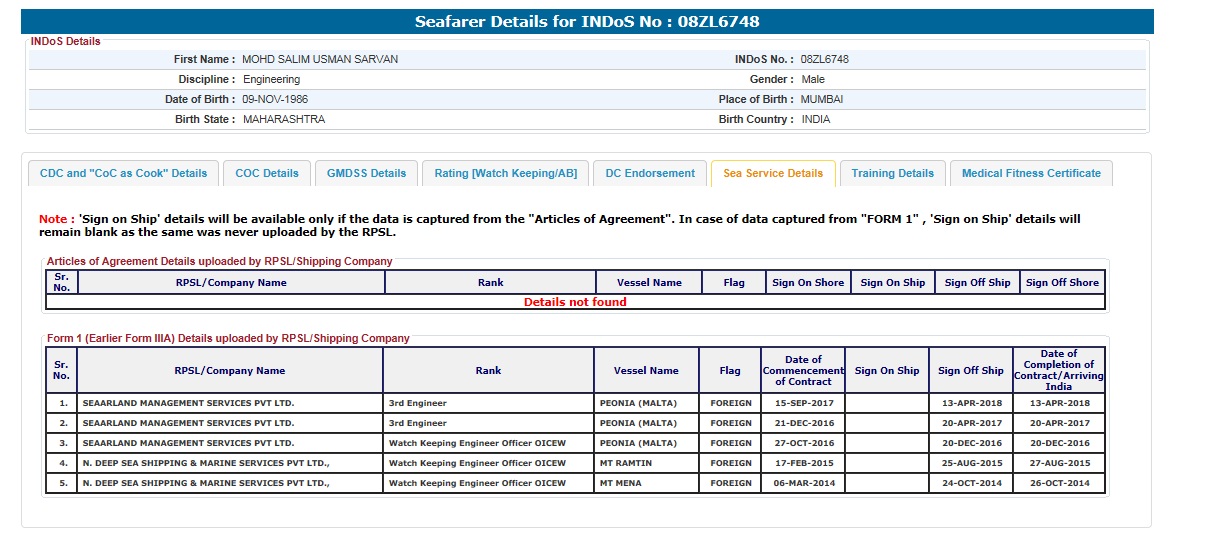Select row 1 company SEAARLAND MANAGEMENT SERVICES

[x=188, y=403]
